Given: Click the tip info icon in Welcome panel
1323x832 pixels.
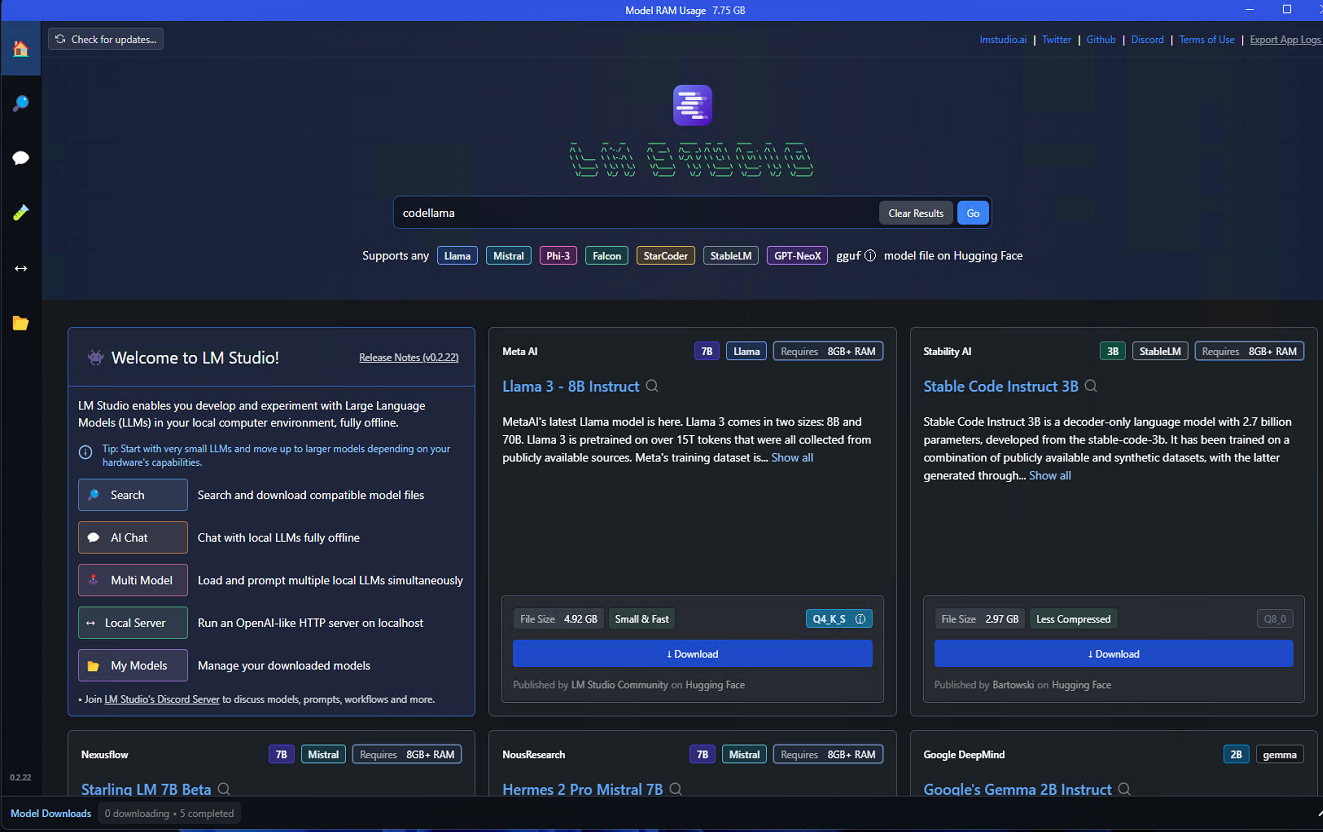Looking at the screenshot, I should pos(86,452).
